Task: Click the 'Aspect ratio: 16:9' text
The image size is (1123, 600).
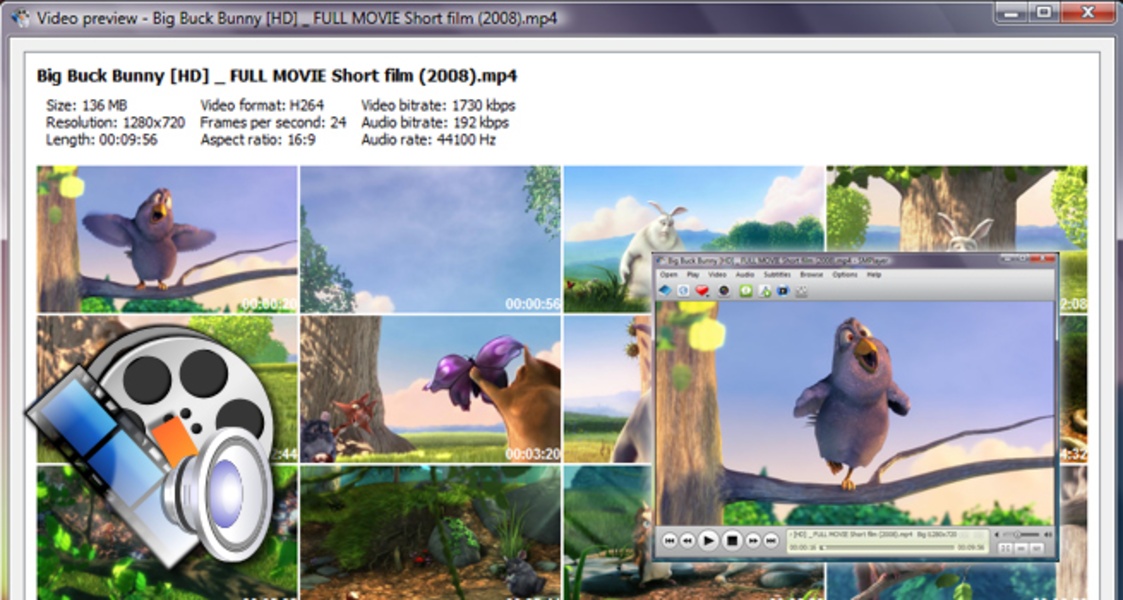Action: point(258,140)
